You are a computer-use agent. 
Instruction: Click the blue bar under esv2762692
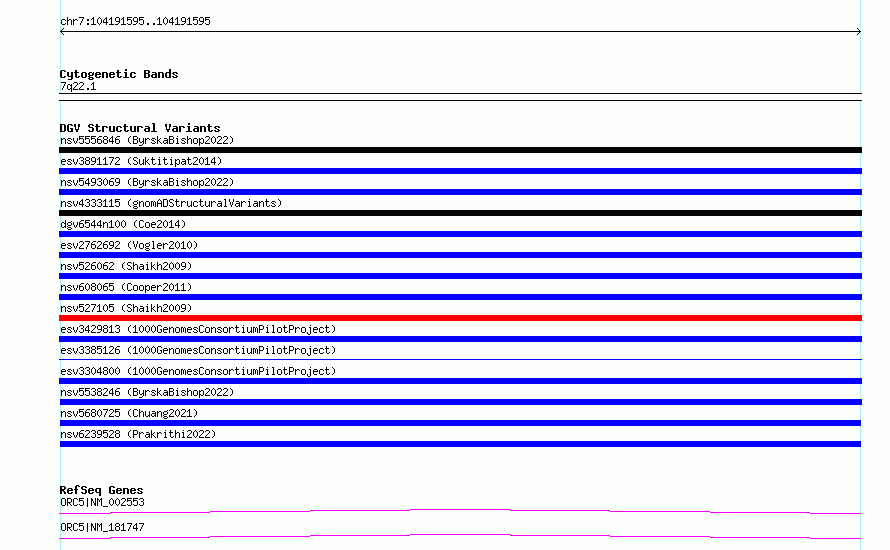click(x=460, y=255)
